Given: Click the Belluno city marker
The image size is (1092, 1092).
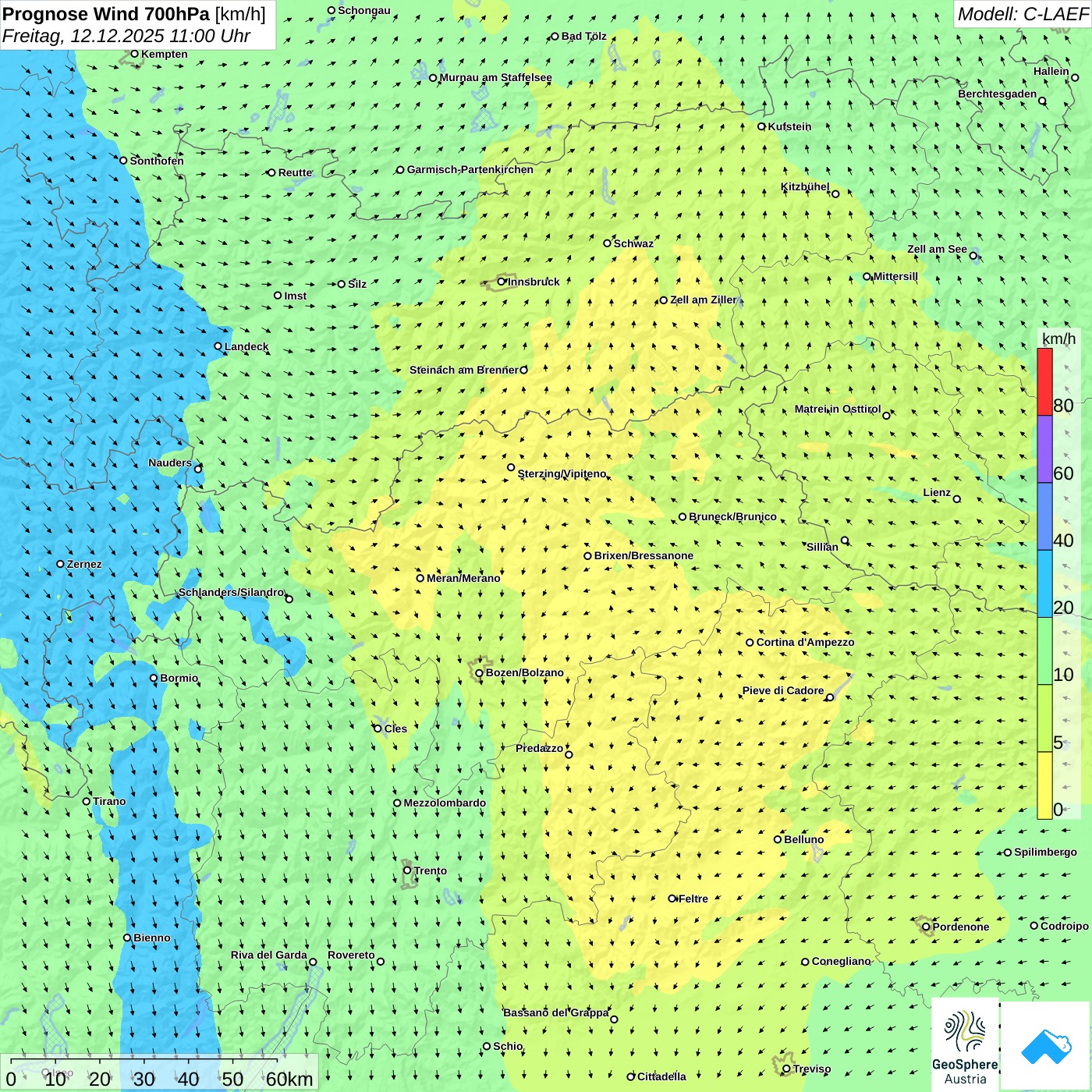Looking at the screenshot, I should pyautogui.click(x=777, y=839).
